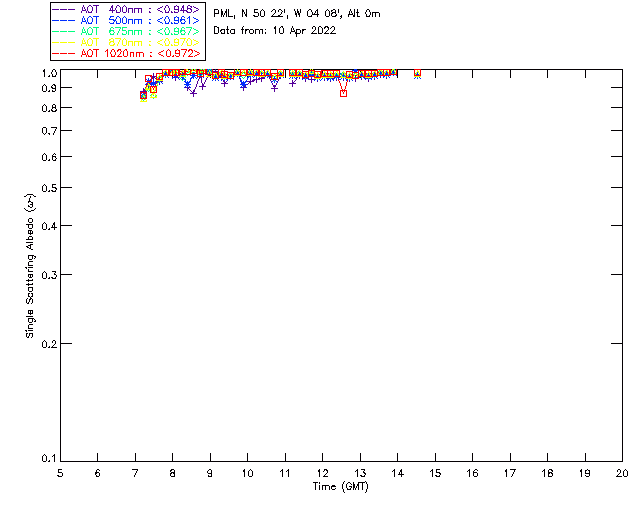The width and height of the screenshot is (640, 512).
Task: Click the x-axis tick label 17
Action: point(510,473)
